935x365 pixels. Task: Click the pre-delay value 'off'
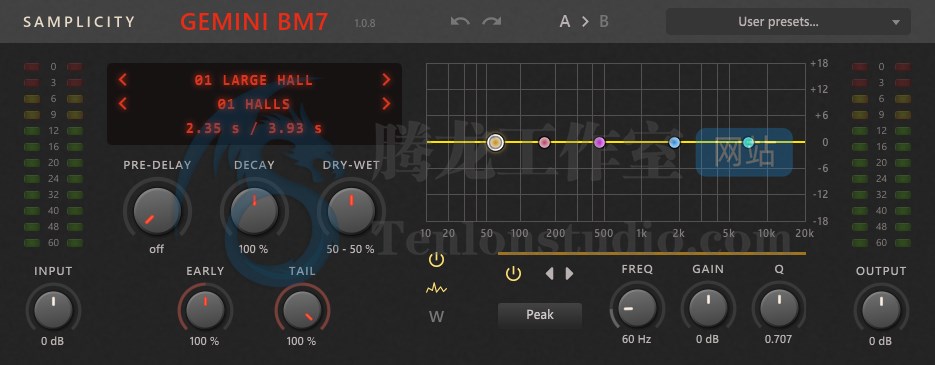point(157,249)
